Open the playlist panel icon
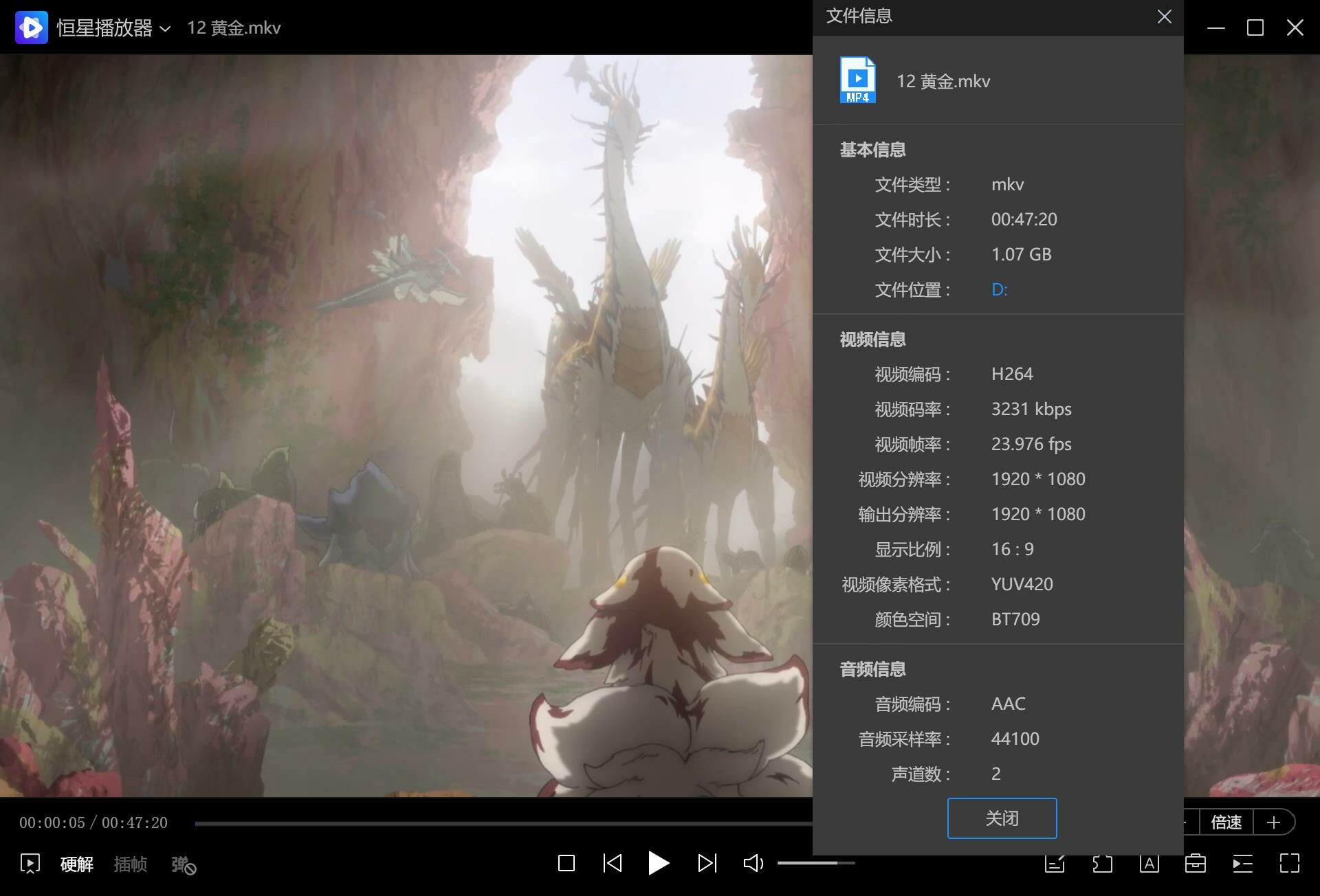Viewport: 1320px width, 896px height. tap(1242, 863)
